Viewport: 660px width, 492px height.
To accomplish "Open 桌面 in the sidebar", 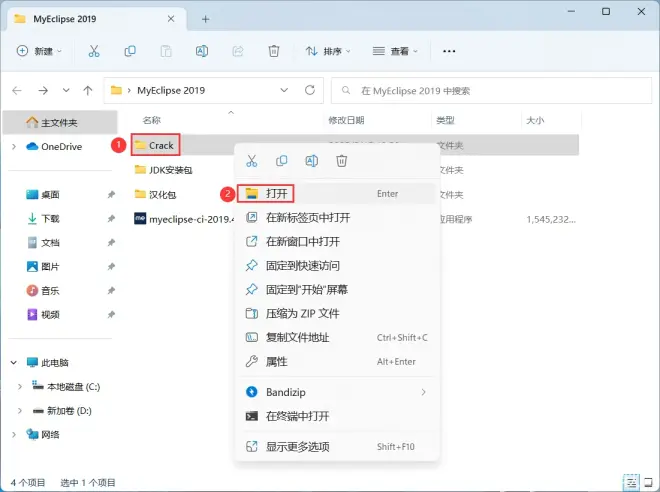I will pyautogui.click(x=51, y=194).
